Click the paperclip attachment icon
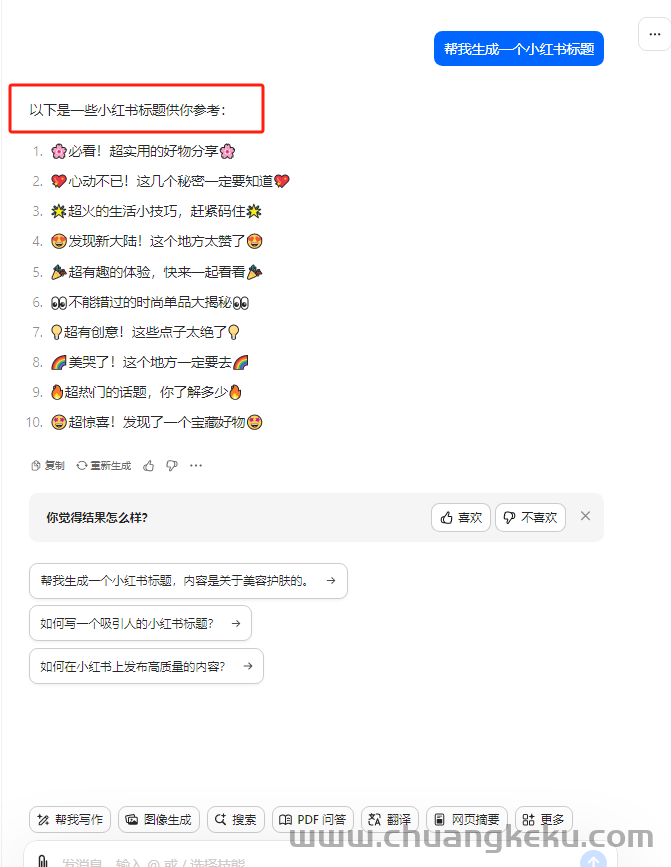 coord(42,860)
